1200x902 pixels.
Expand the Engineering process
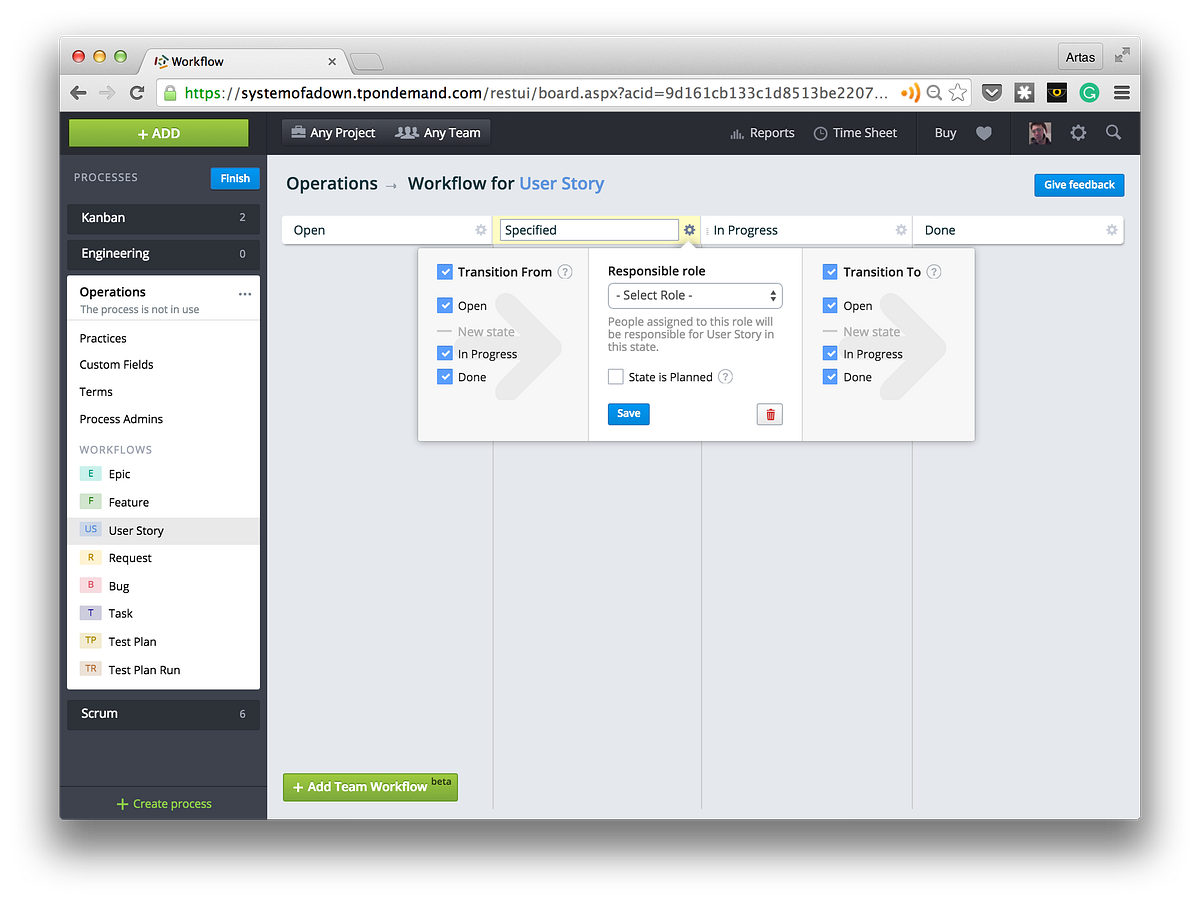click(163, 254)
